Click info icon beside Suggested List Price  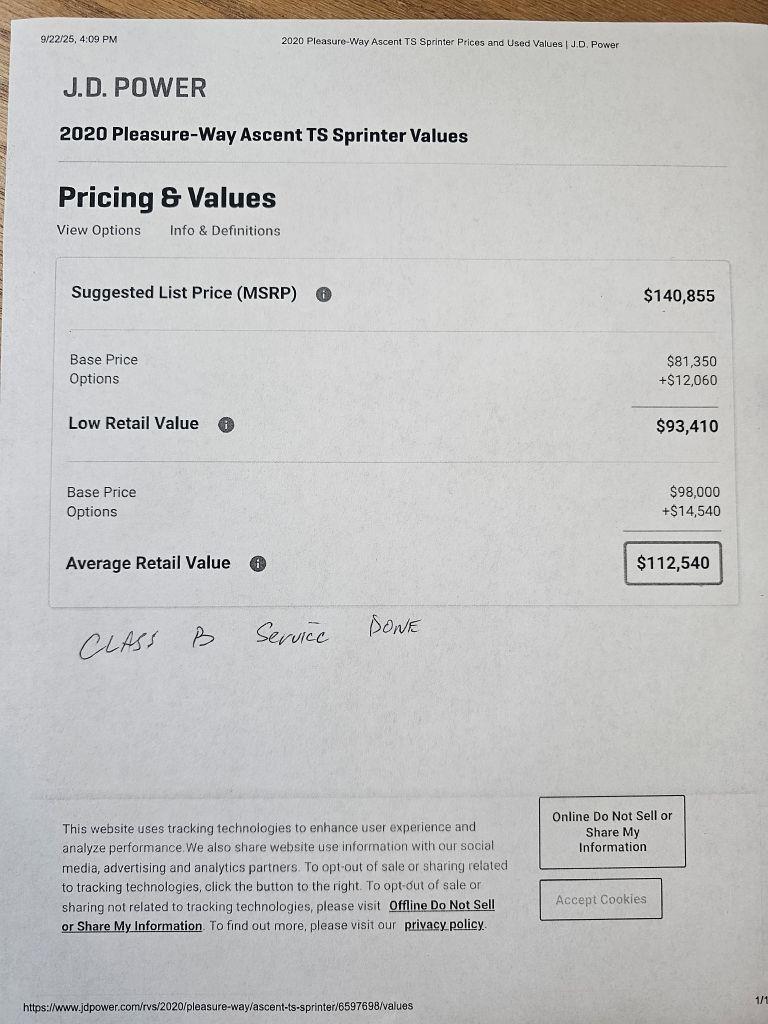[324, 294]
